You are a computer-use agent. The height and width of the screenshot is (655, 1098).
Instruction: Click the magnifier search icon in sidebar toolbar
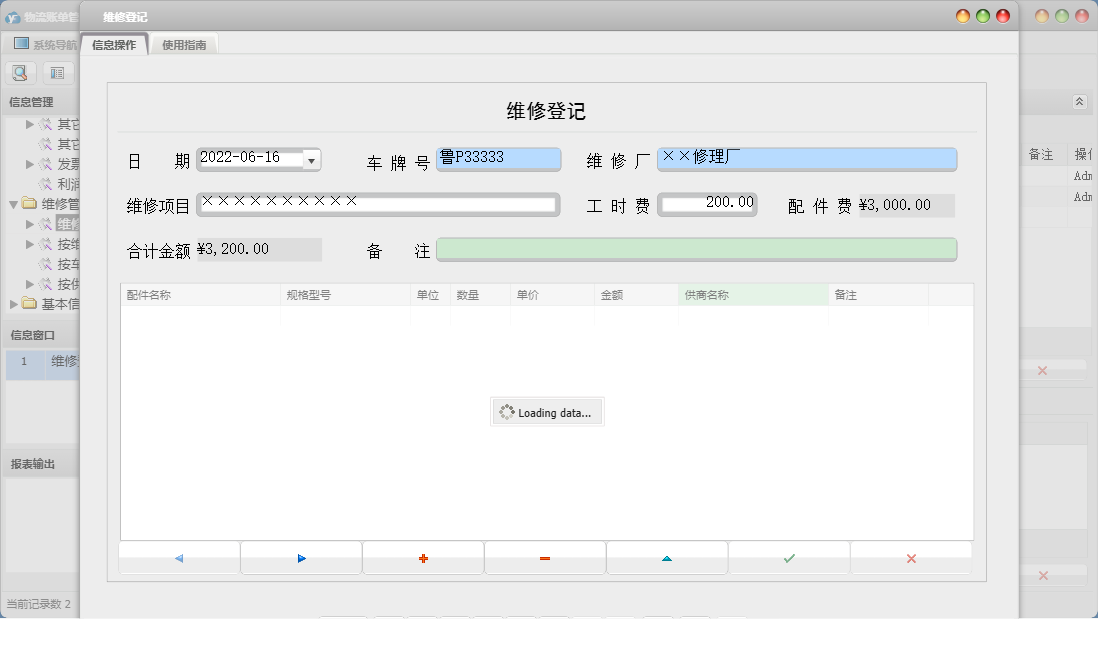[x=20, y=72]
